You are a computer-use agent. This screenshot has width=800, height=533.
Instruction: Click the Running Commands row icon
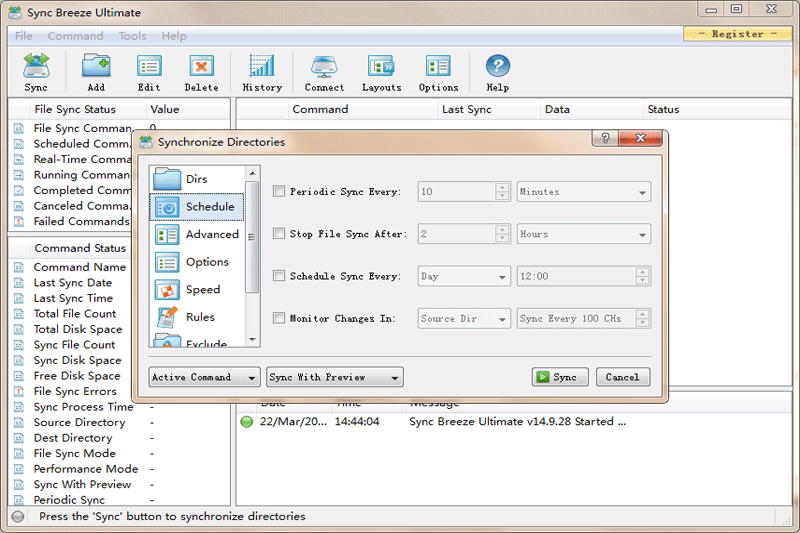point(19,175)
